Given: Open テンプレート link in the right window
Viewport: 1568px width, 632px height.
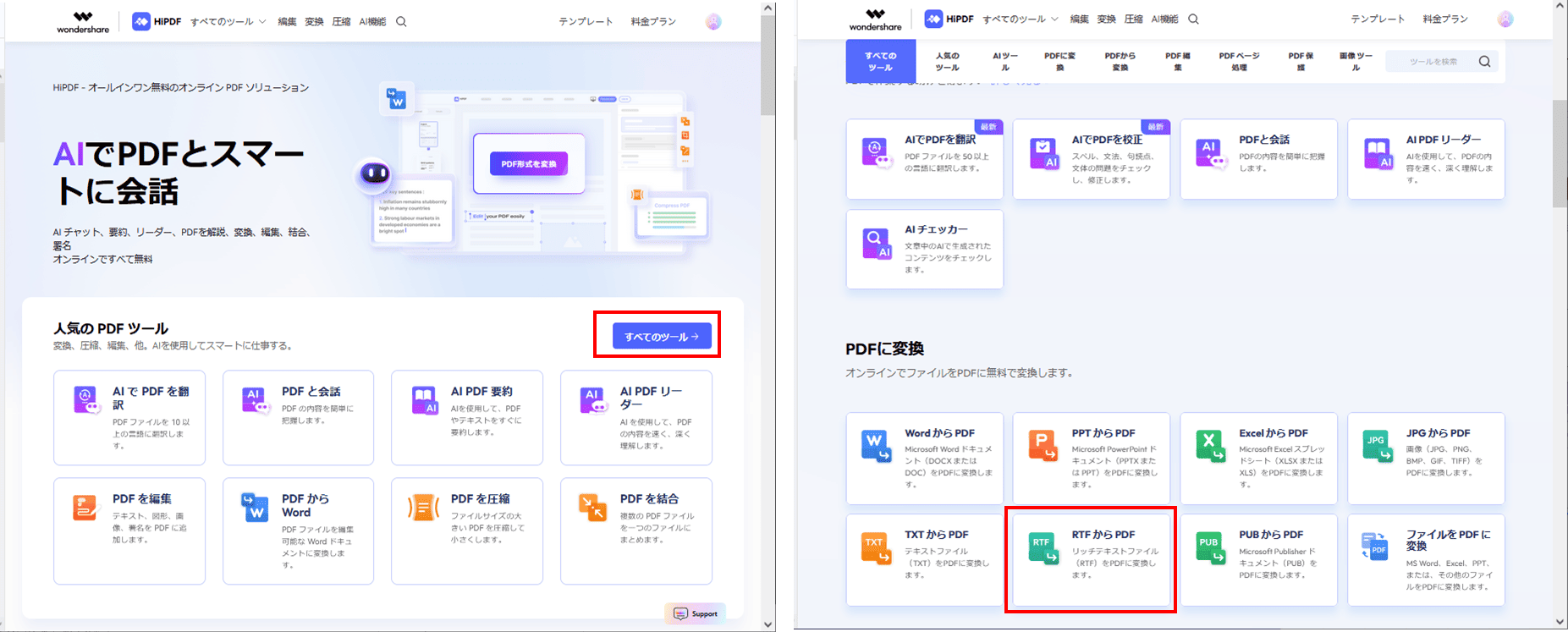Looking at the screenshot, I should click(x=1378, y=19).
